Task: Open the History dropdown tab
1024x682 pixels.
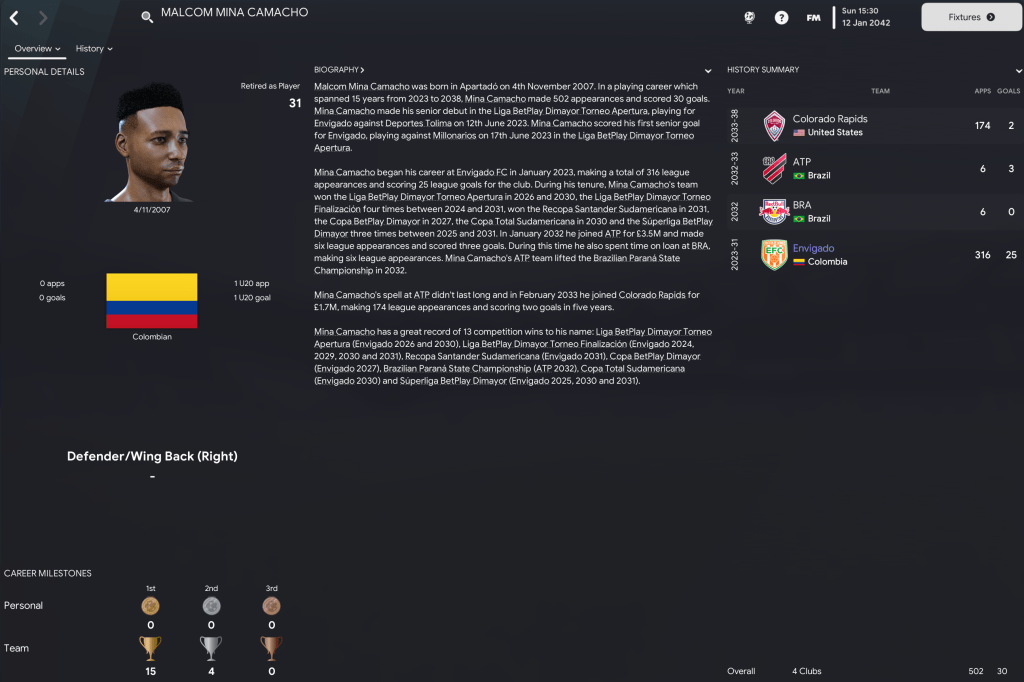Action: tap(94, 48)
